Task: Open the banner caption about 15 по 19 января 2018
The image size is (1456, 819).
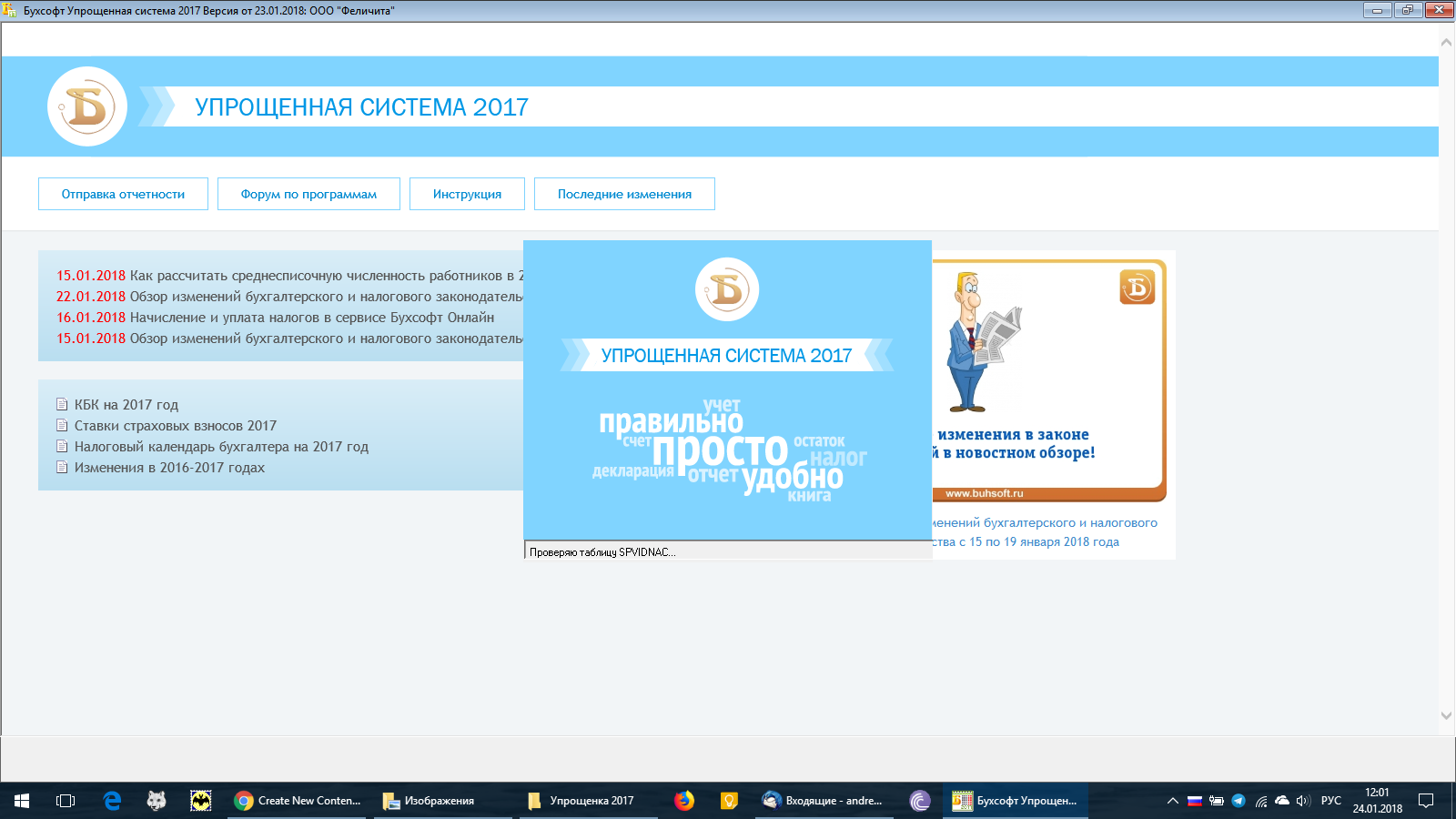Action: point(1045,532)
